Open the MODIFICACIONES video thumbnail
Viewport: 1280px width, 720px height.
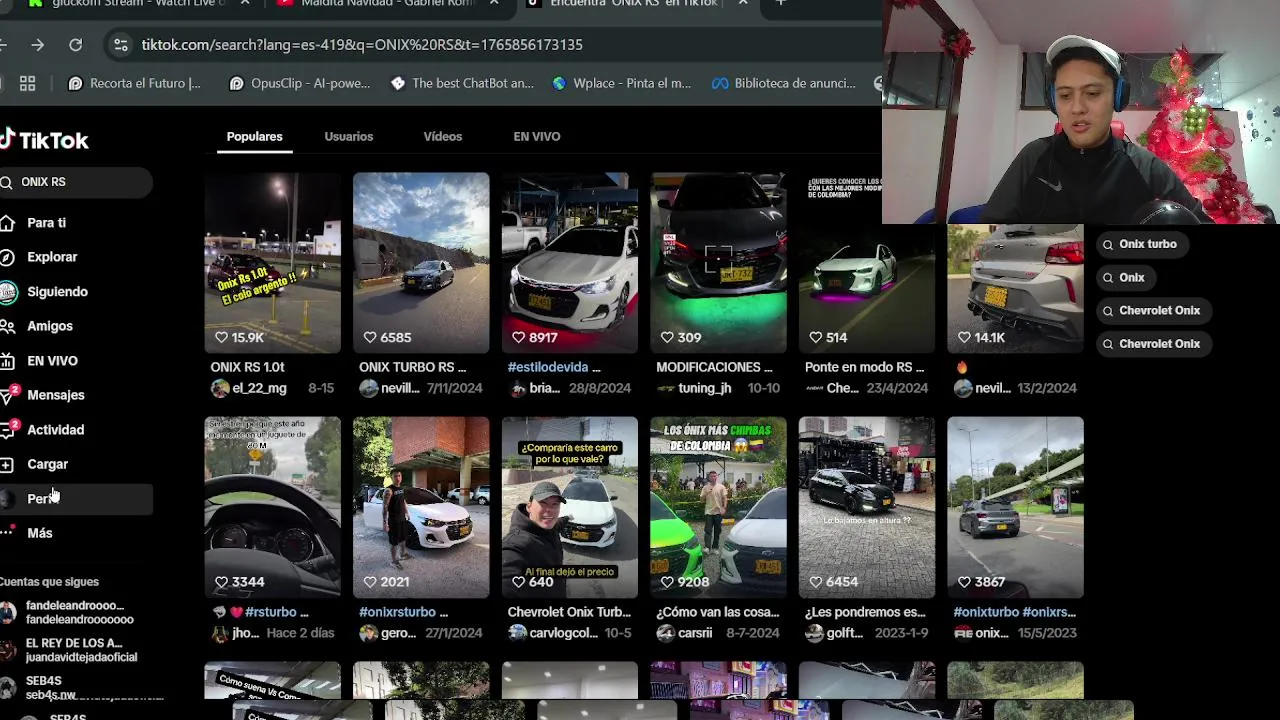(x=718, y=264)
